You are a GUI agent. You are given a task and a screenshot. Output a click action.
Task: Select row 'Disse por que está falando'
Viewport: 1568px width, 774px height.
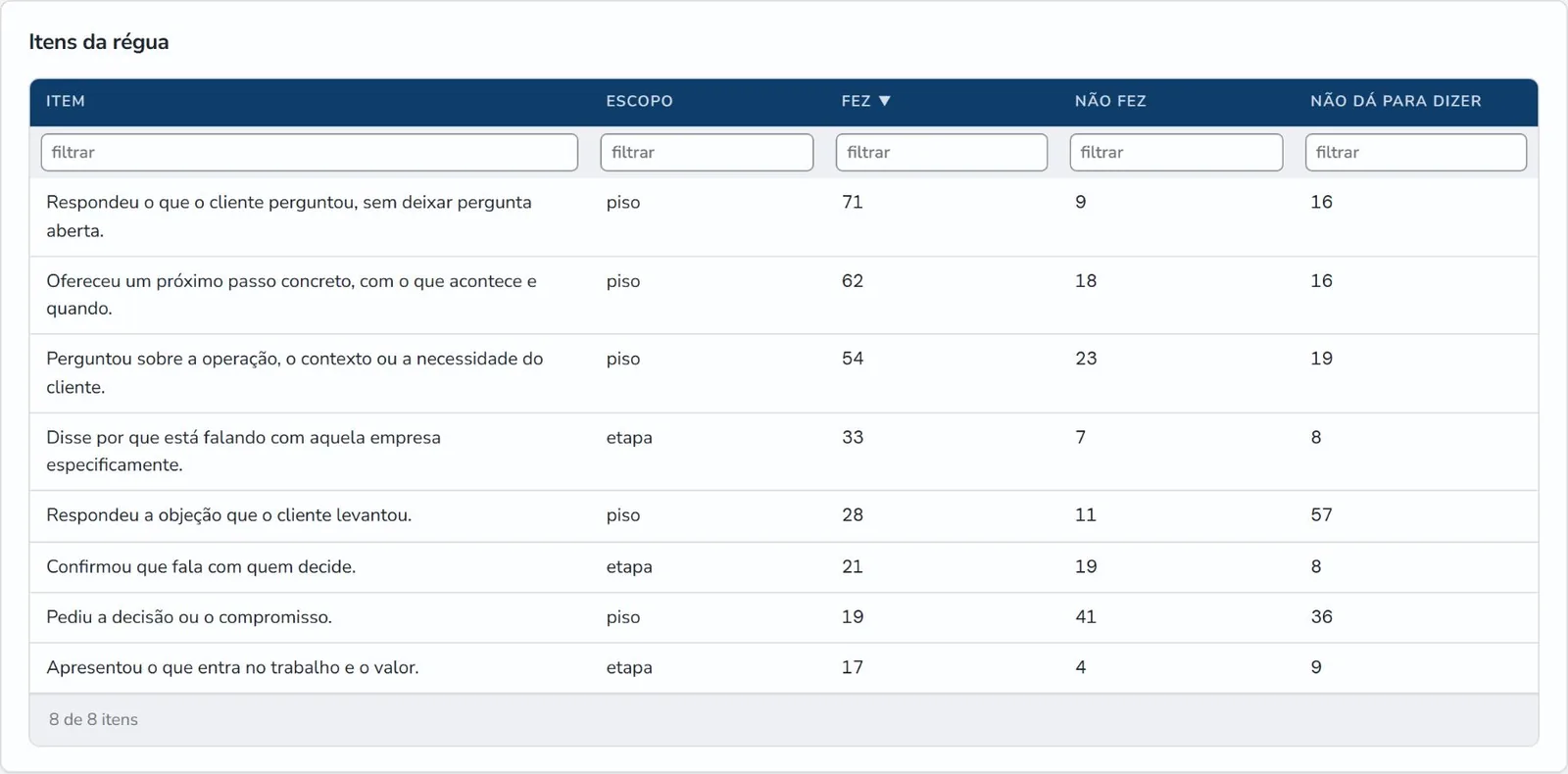(784, 452)
